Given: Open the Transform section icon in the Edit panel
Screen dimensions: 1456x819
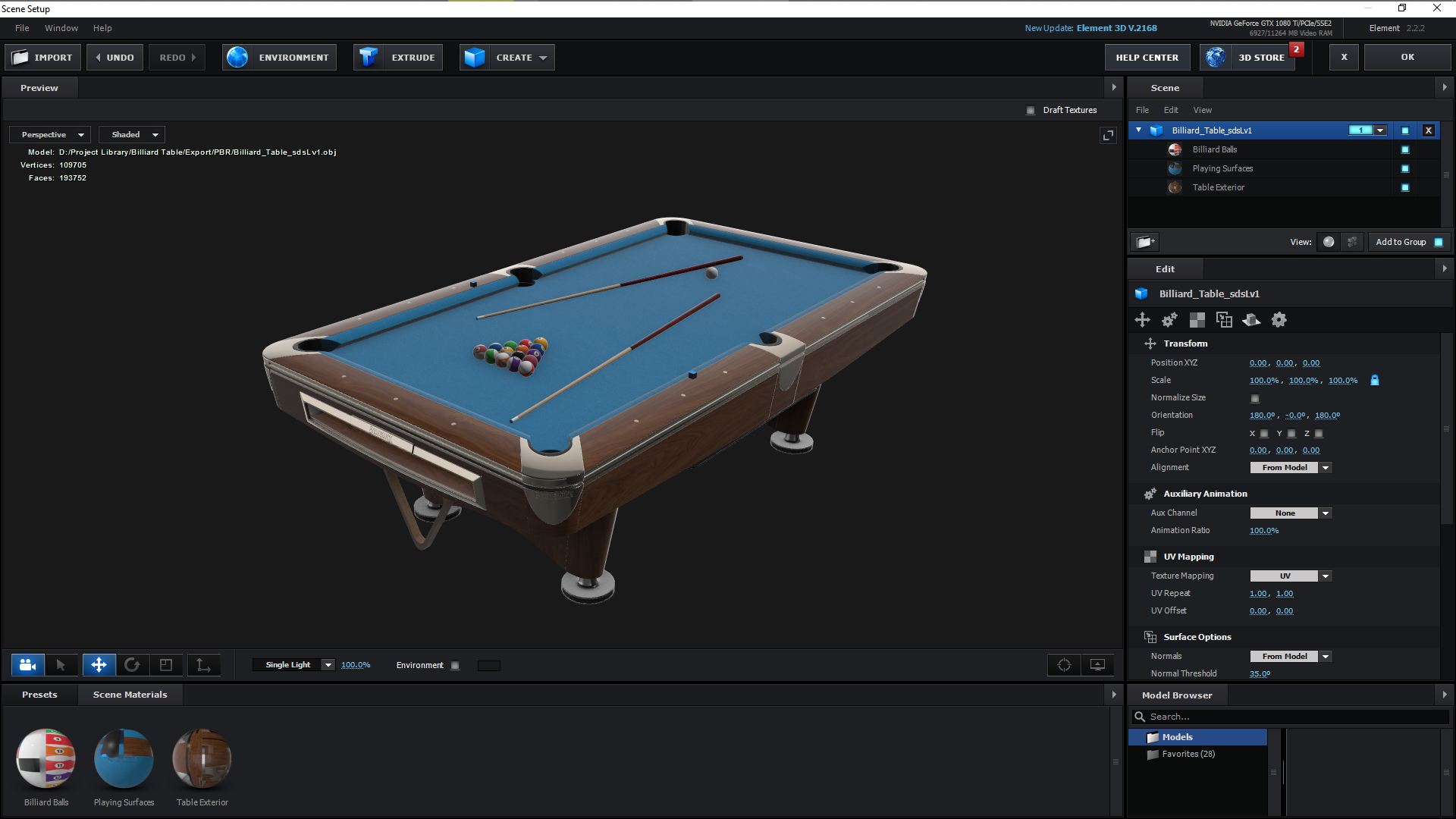Looking at the screenshot, I should click(x=1143, y=319).
